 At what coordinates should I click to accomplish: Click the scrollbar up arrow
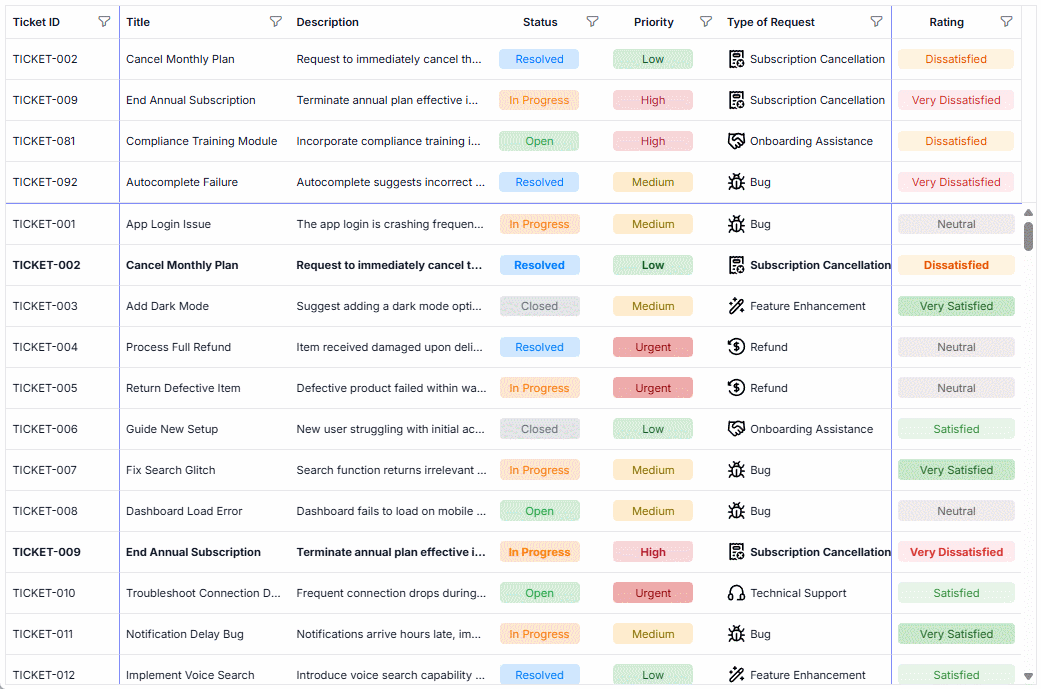tap(1029, 212)
